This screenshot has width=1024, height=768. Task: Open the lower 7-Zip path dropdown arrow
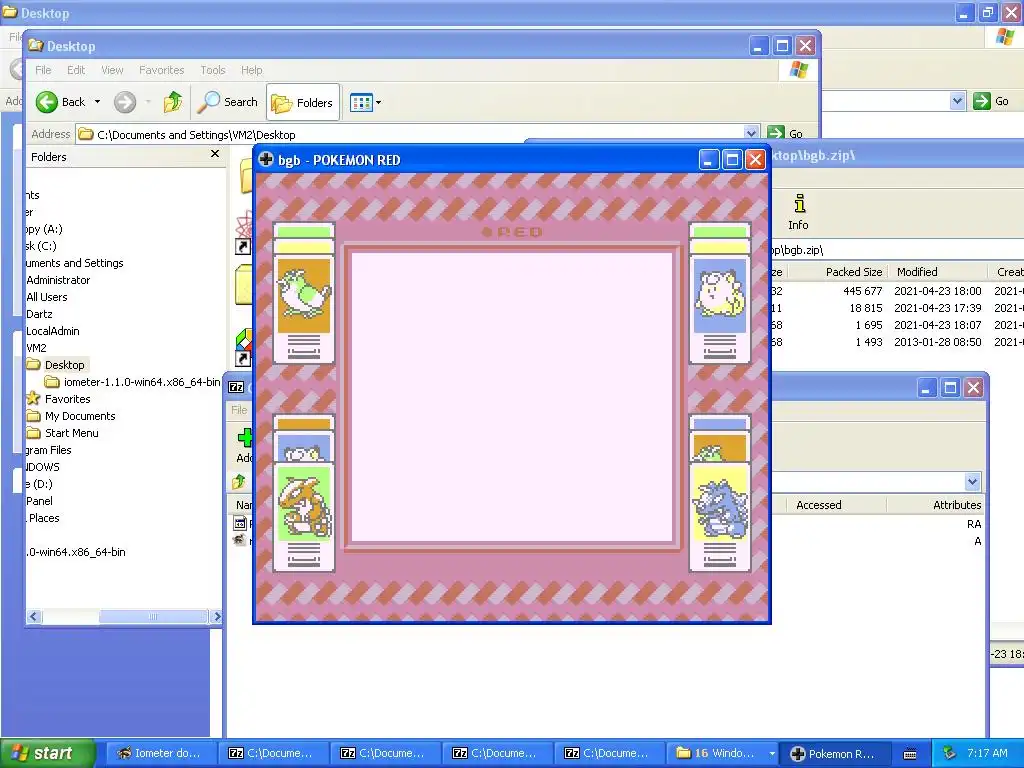click(x=972, y=482)
